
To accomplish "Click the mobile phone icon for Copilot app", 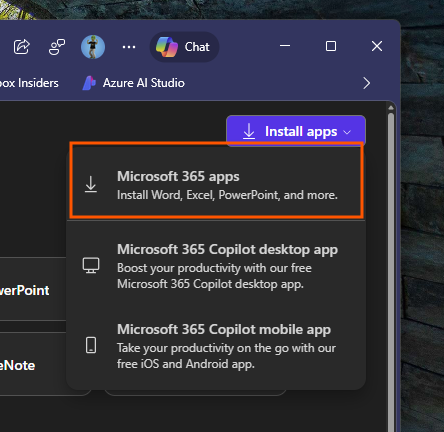I will click(x=91, y=345).
